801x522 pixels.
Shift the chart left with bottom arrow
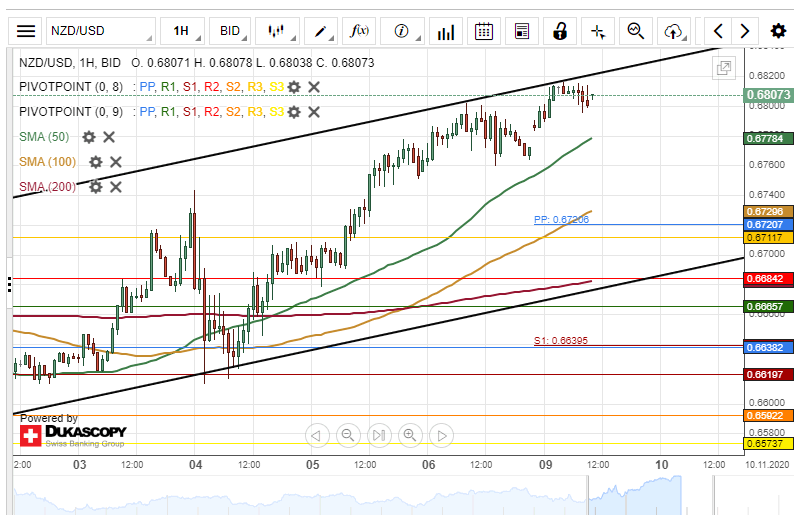point(317,436)
